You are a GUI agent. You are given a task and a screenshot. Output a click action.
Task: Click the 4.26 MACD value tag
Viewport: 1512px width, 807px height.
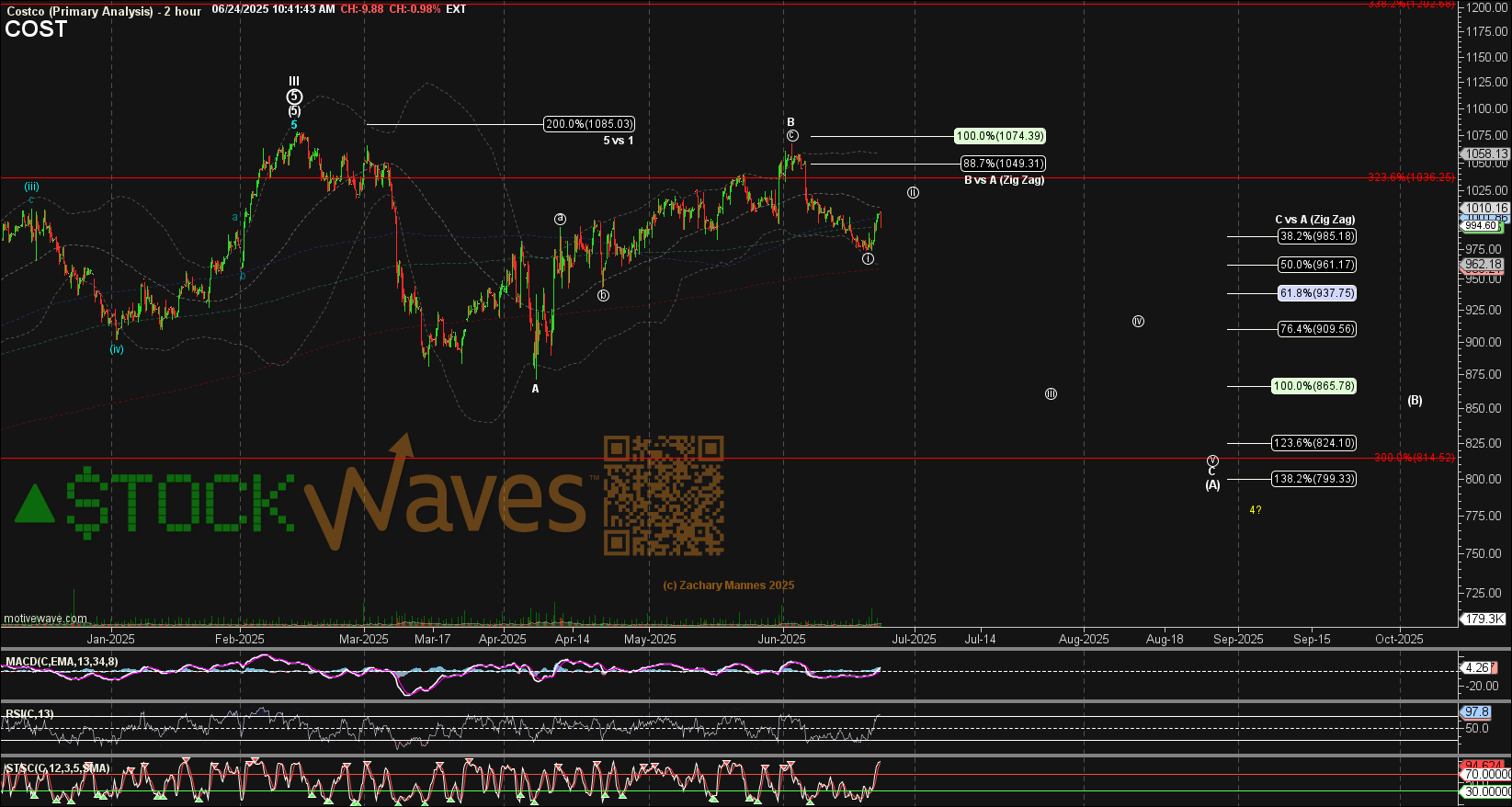click(x=1479, y=668)
